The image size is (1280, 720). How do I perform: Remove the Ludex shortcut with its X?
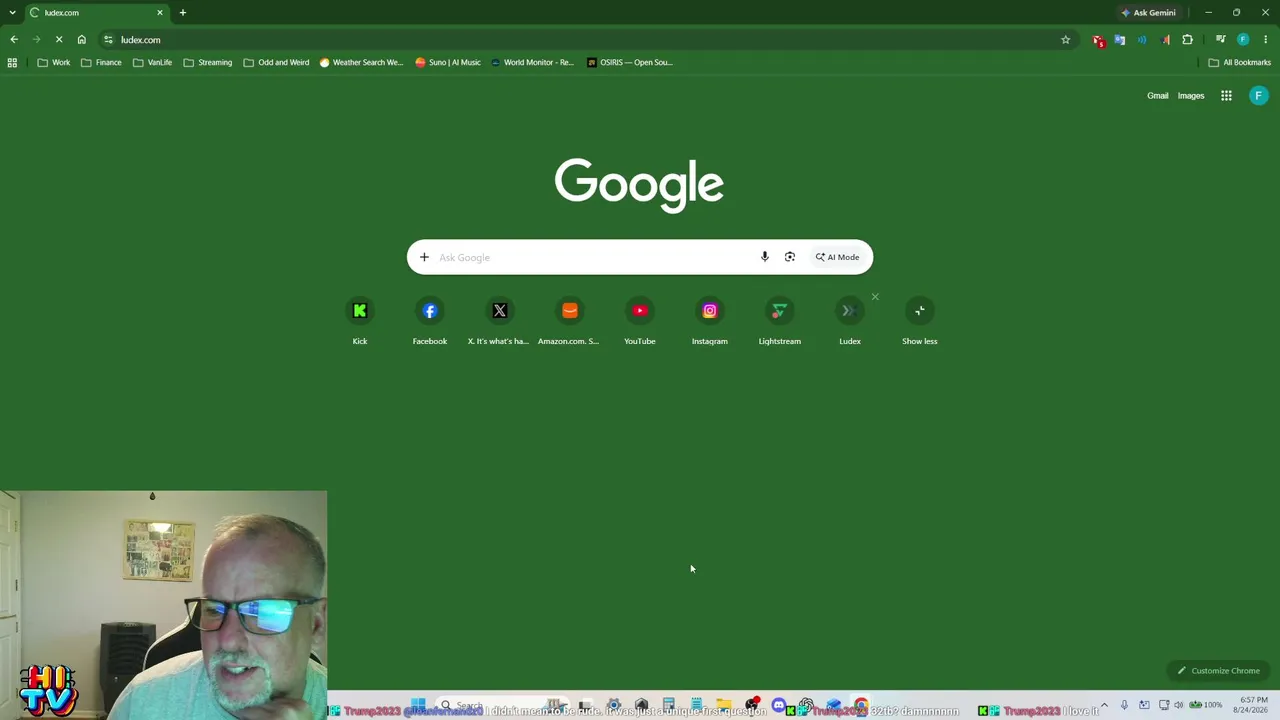[875, 297]
